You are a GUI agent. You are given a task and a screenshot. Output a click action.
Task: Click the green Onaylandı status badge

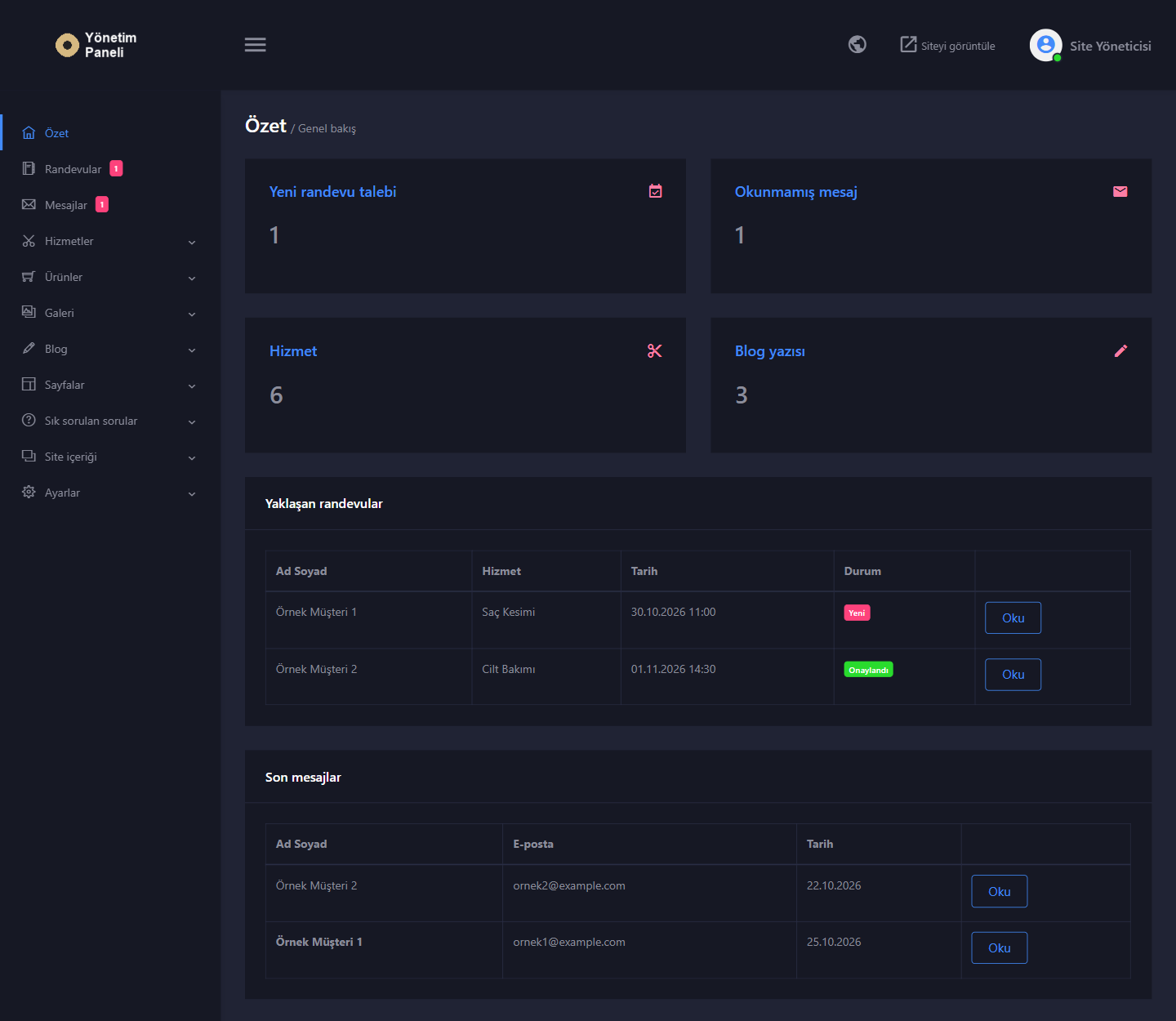coord(868,670)
